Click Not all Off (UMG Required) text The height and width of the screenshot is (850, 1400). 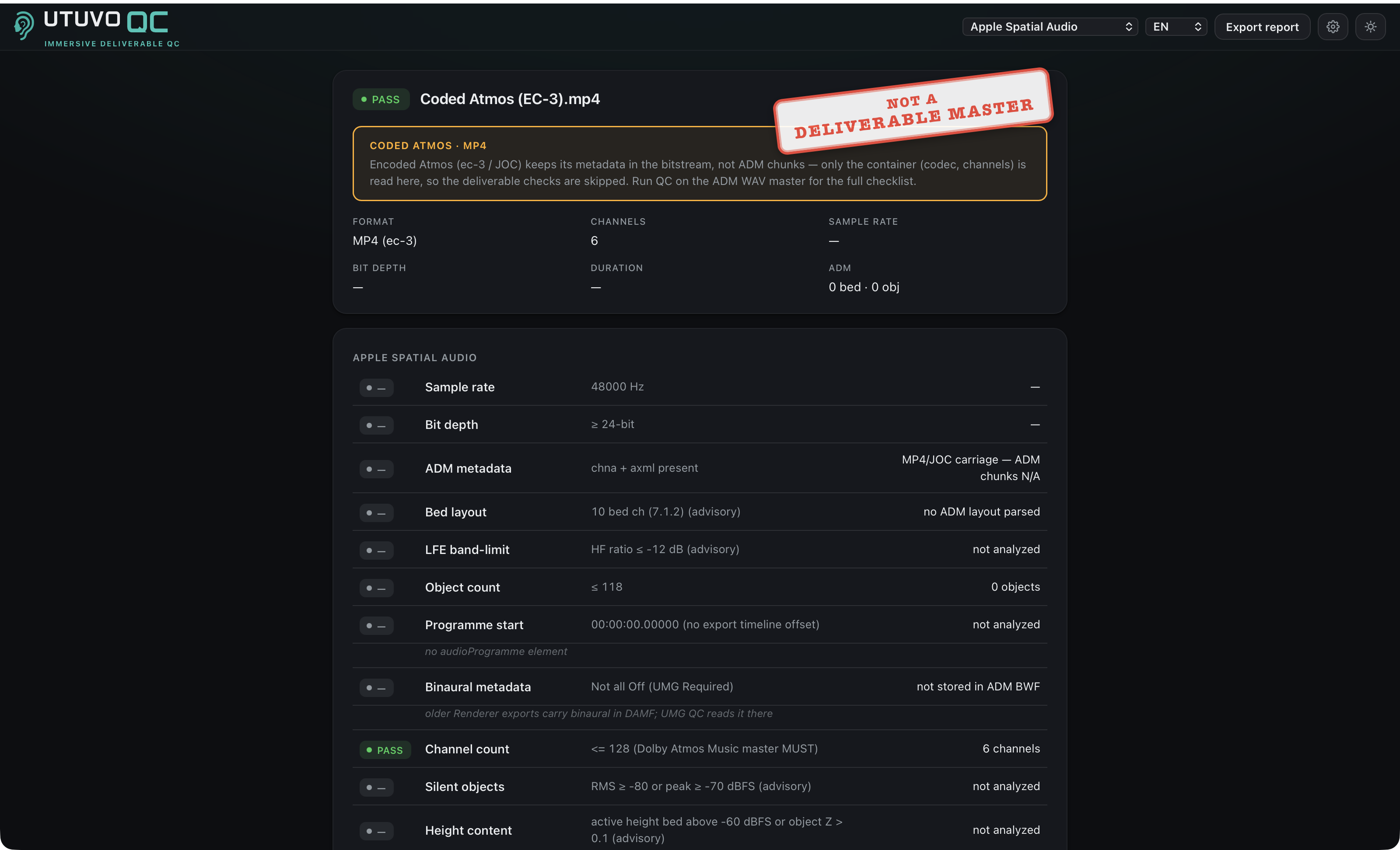(x=662, y=686)
